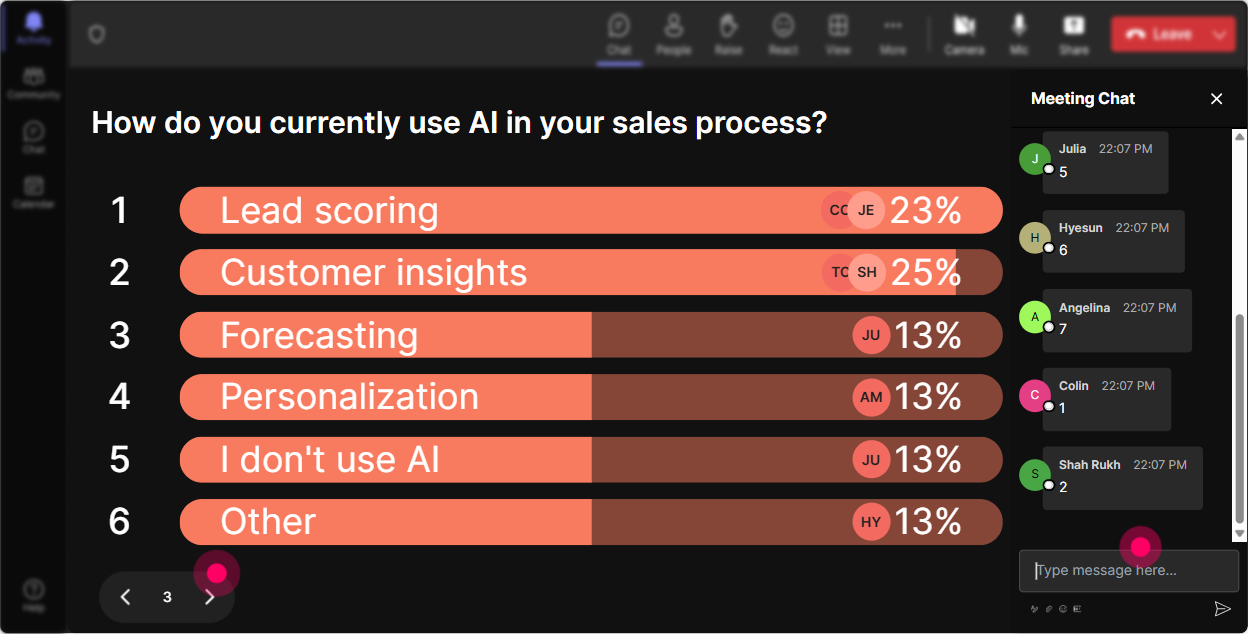The width and height of the screenshot is (1248, 634).
Task: Open the Share content option
Action: [x=1074, y=34]
